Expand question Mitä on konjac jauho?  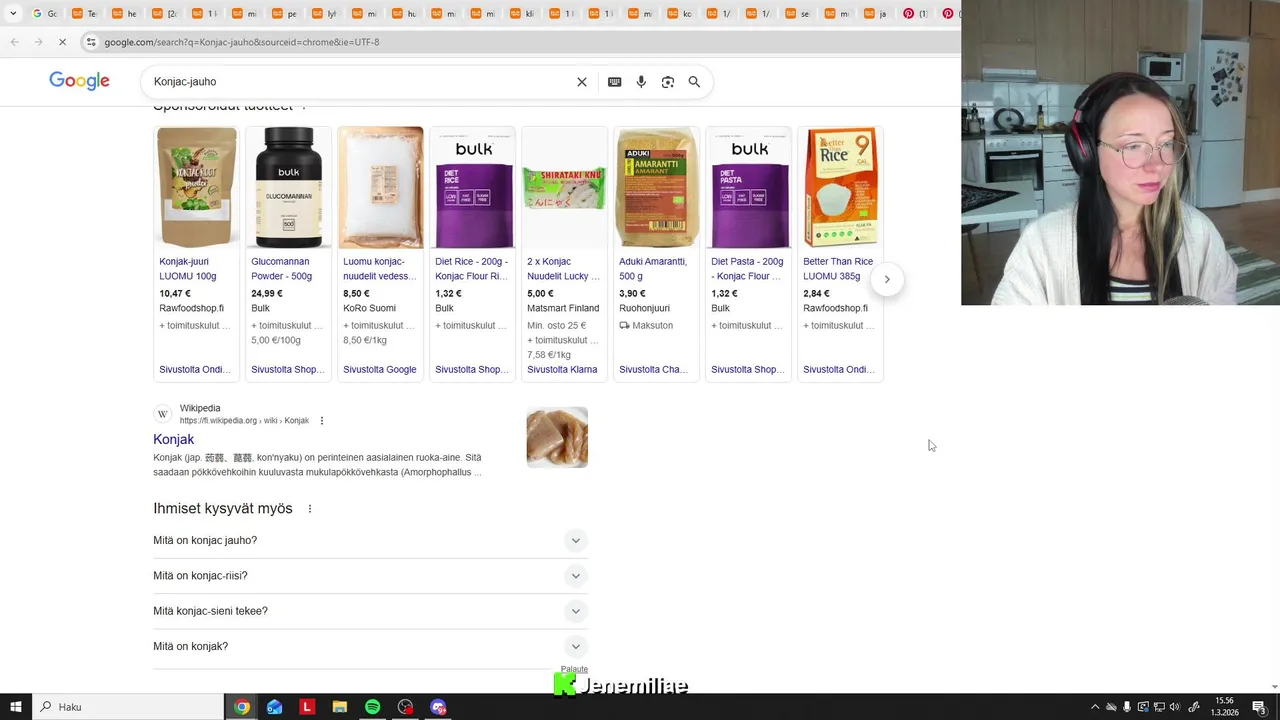(370, 541)
